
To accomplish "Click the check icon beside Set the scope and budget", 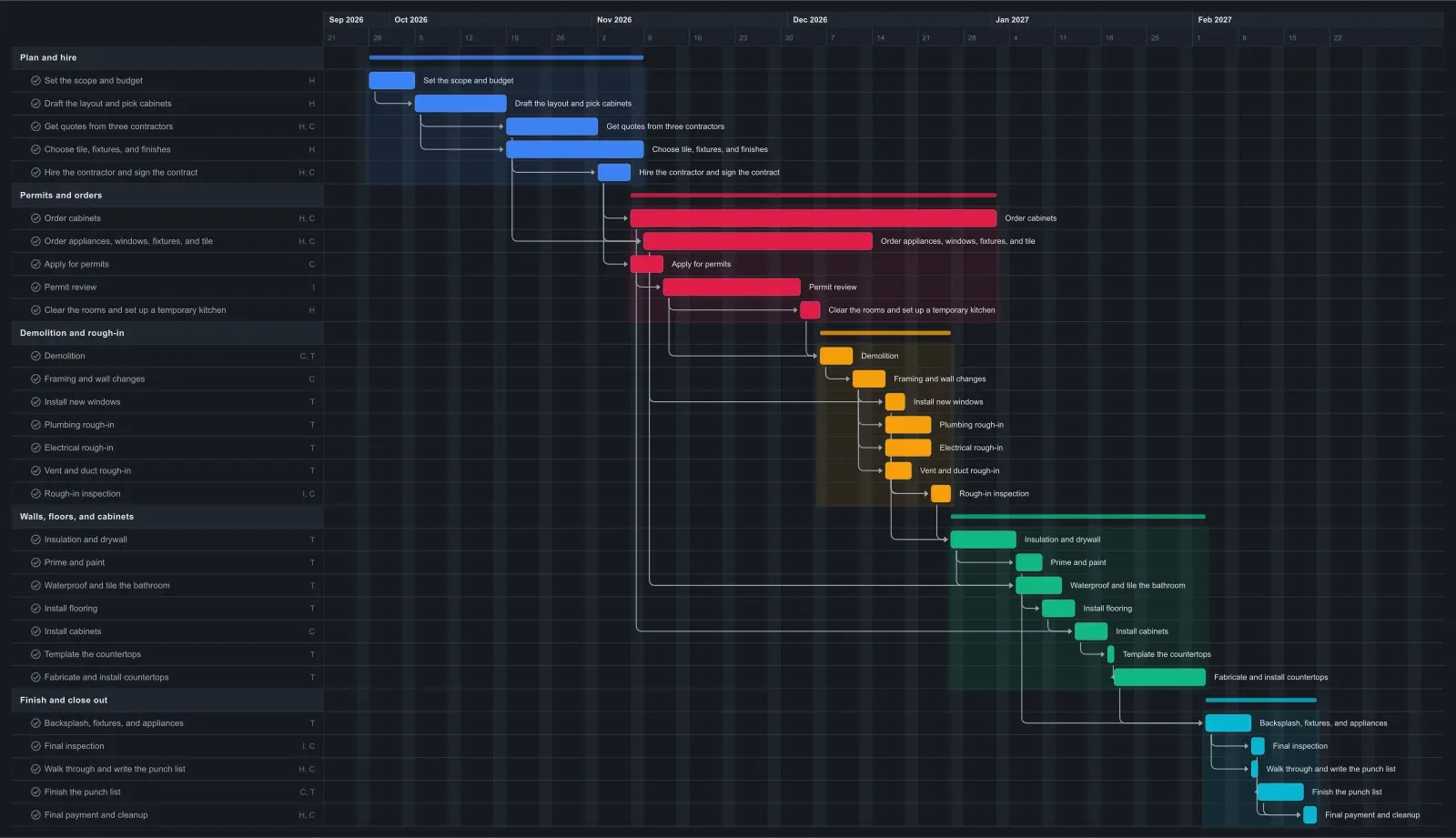I will pyautogui.click(x=35, y=80).
